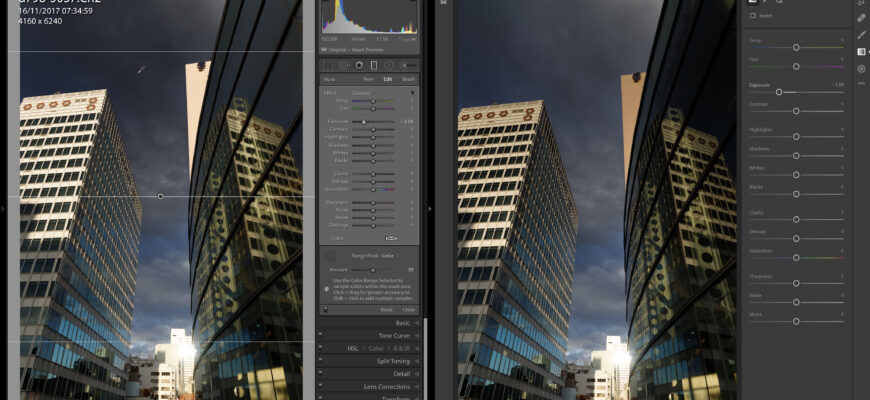This screenshot has width=870, height=400.
Task: Select the Radial Filter tool
Action: 388,65
